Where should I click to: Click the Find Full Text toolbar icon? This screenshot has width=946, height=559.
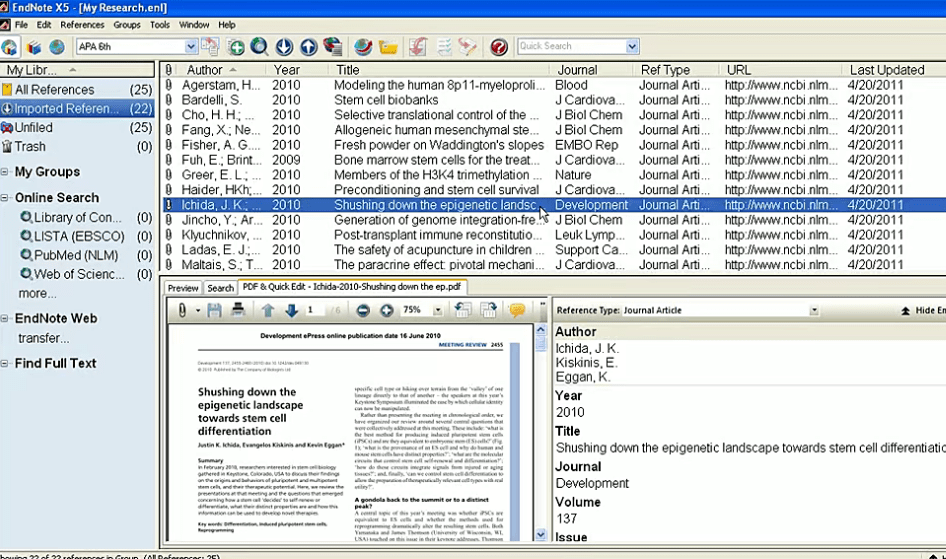coord(332,46)
